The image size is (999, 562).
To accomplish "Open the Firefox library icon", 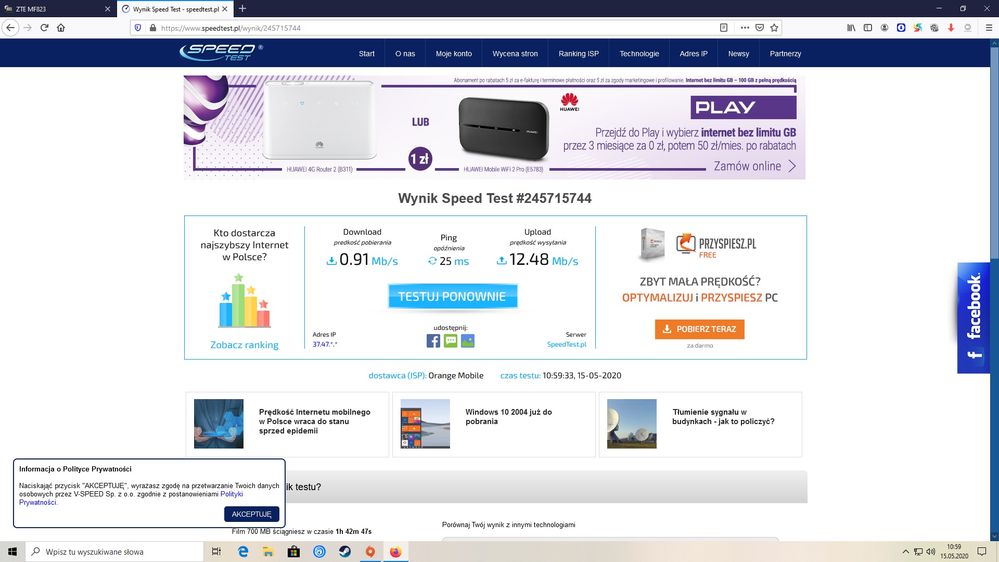I will click(851, 28).
